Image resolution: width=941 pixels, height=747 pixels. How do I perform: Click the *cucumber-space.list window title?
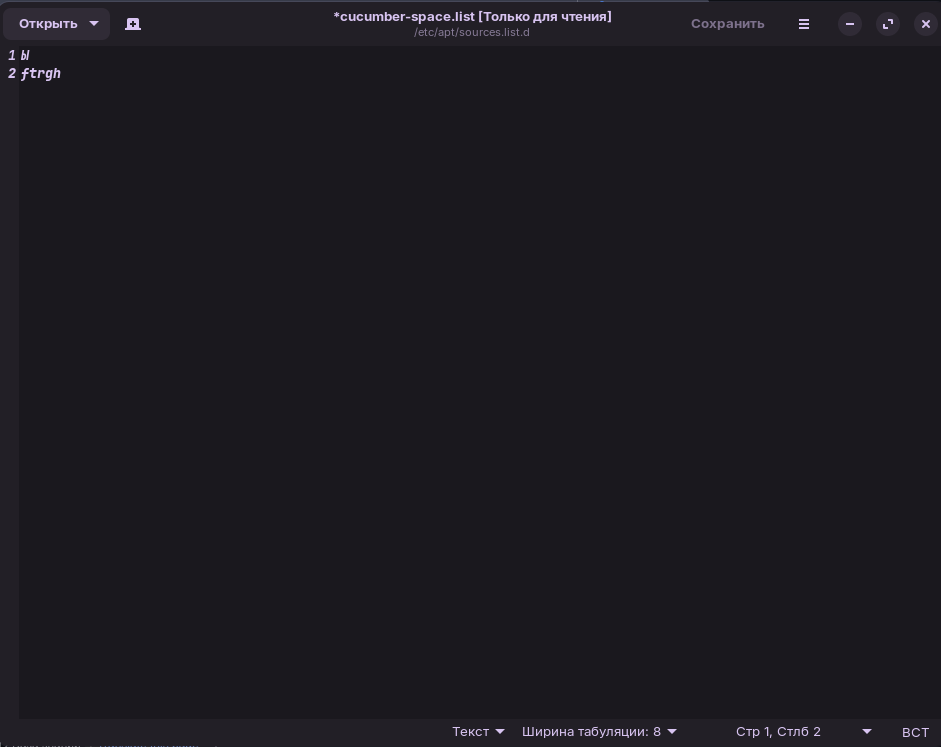(472, 17)
